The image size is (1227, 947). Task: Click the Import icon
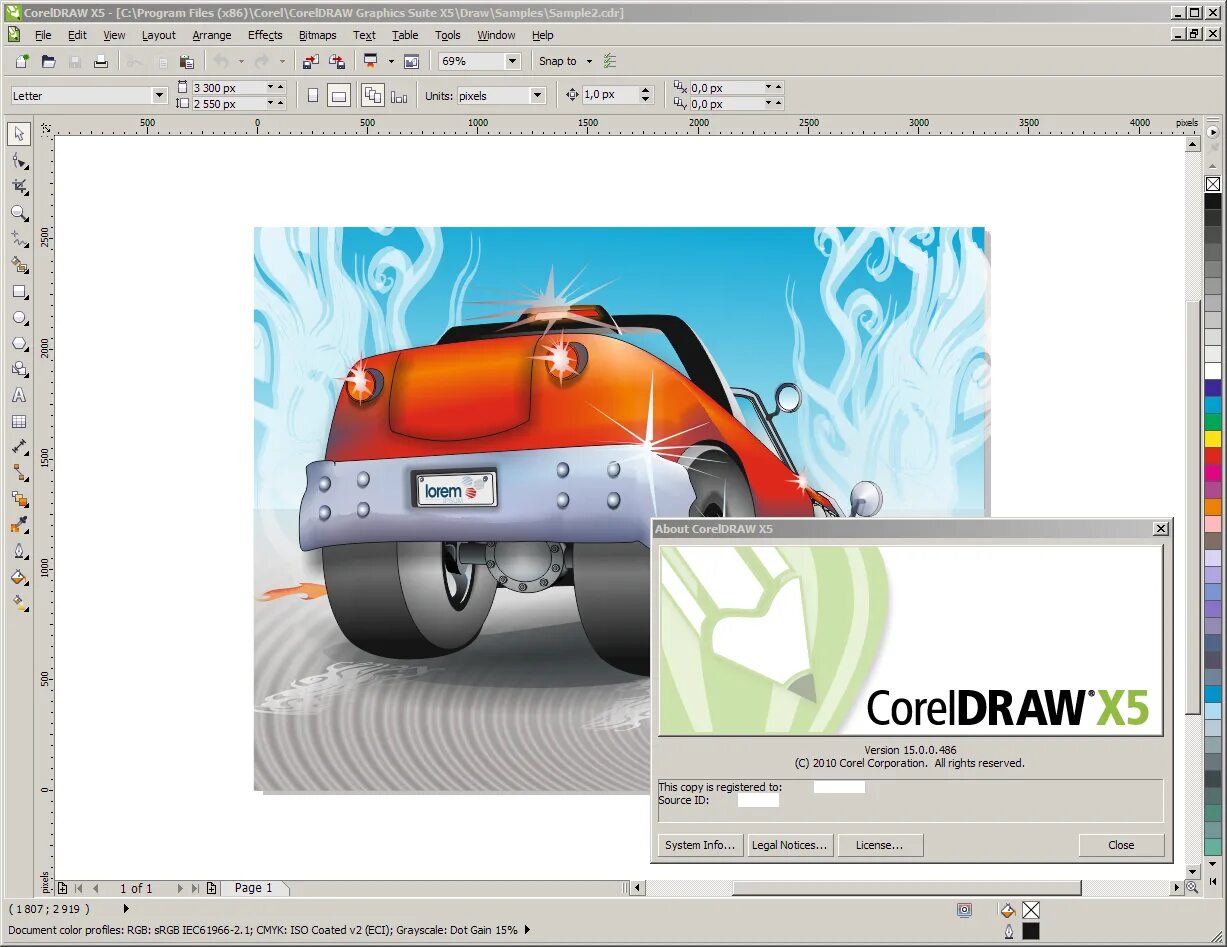point(310,61)
